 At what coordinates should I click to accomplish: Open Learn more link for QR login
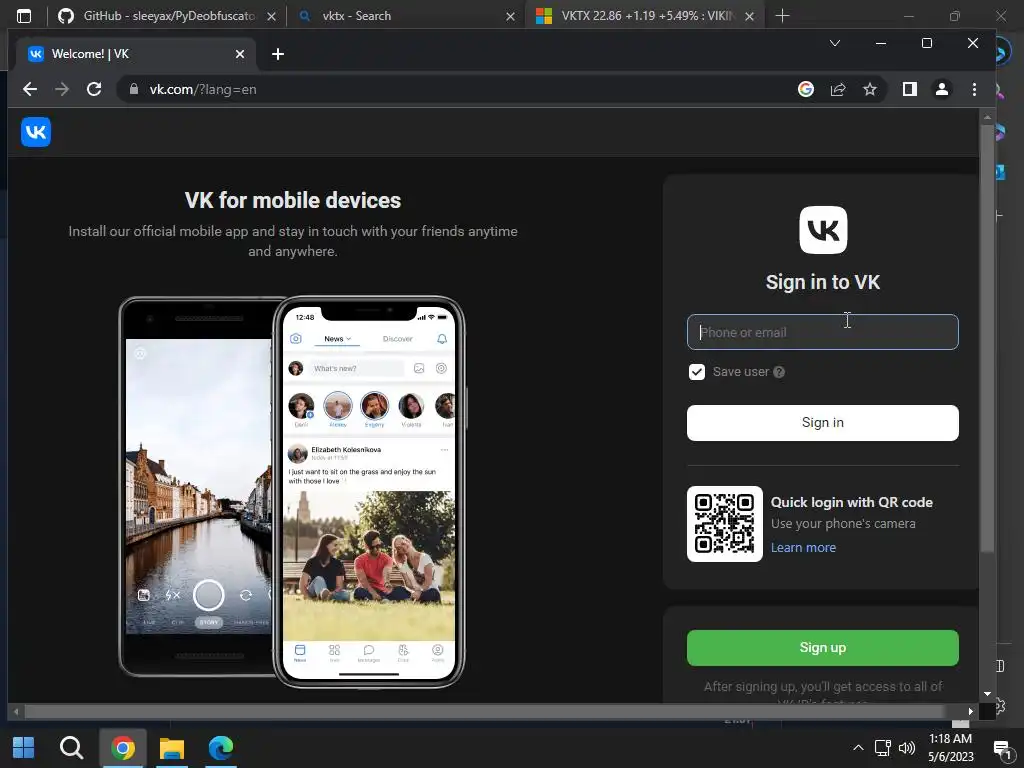[803, 547]
